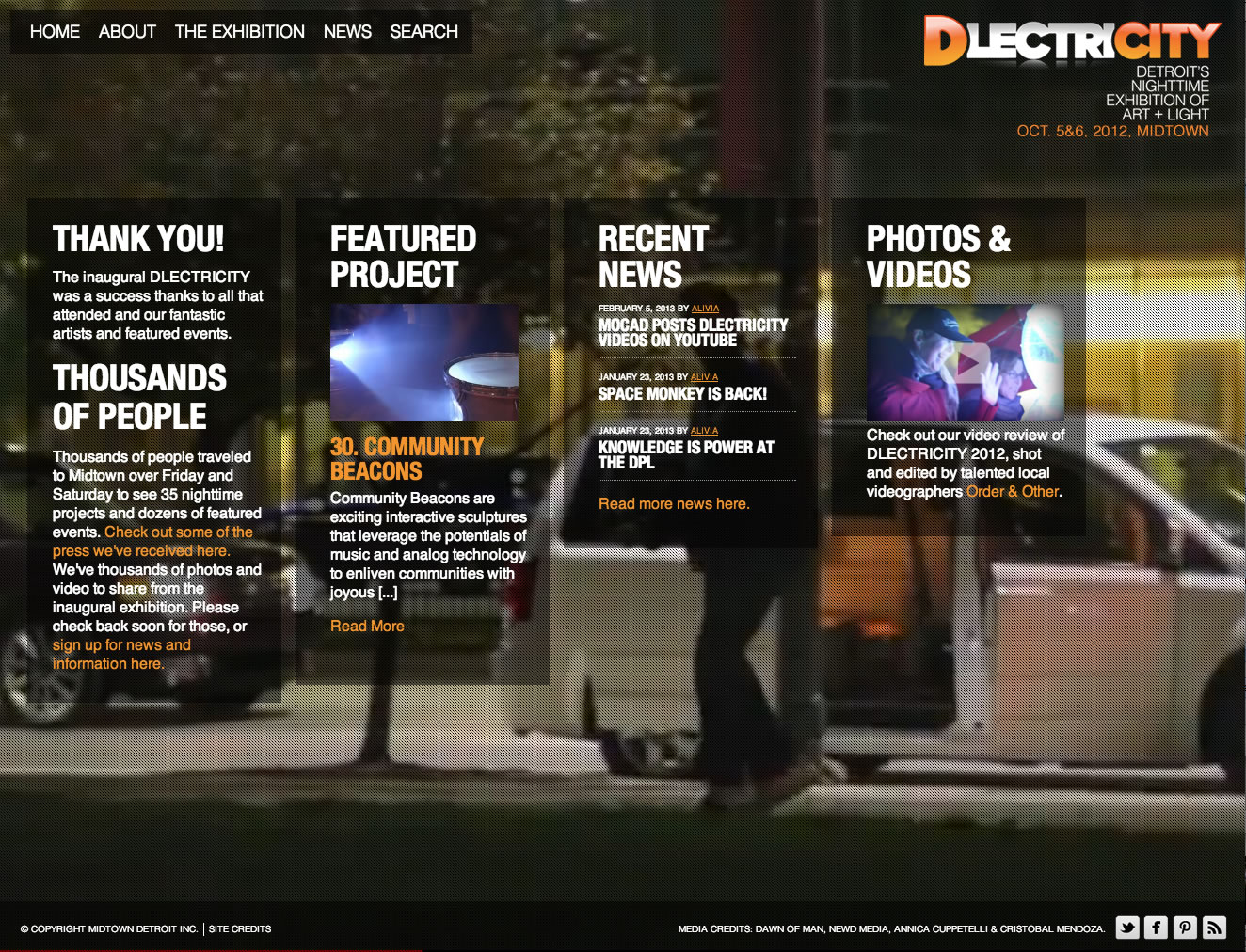Open THE EXHIBITION menu item
This screenshot has width=1246, height=952.
pos(240,31)
